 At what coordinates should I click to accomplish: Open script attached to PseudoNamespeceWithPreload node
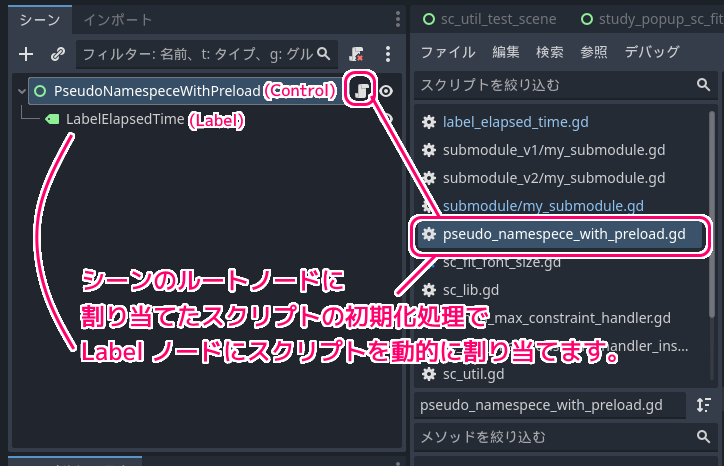coord(361,91)
